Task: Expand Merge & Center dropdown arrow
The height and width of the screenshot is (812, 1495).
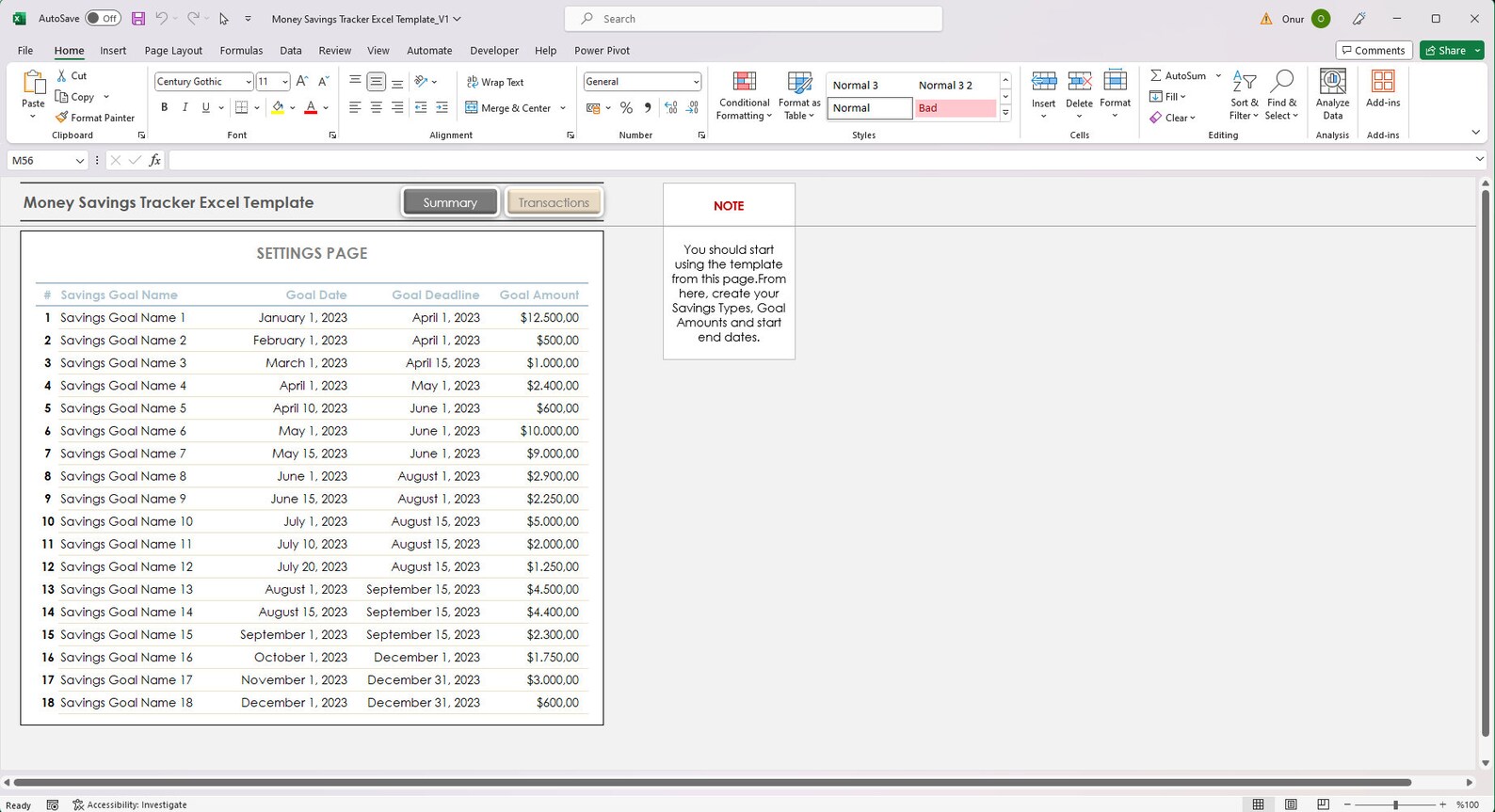Action: coord(563,108)
